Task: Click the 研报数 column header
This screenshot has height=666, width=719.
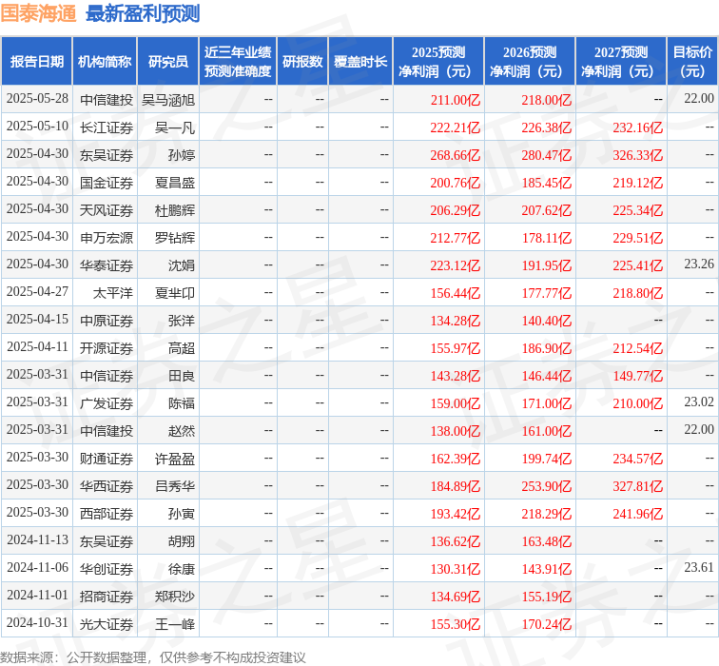Action: point(303,61)
